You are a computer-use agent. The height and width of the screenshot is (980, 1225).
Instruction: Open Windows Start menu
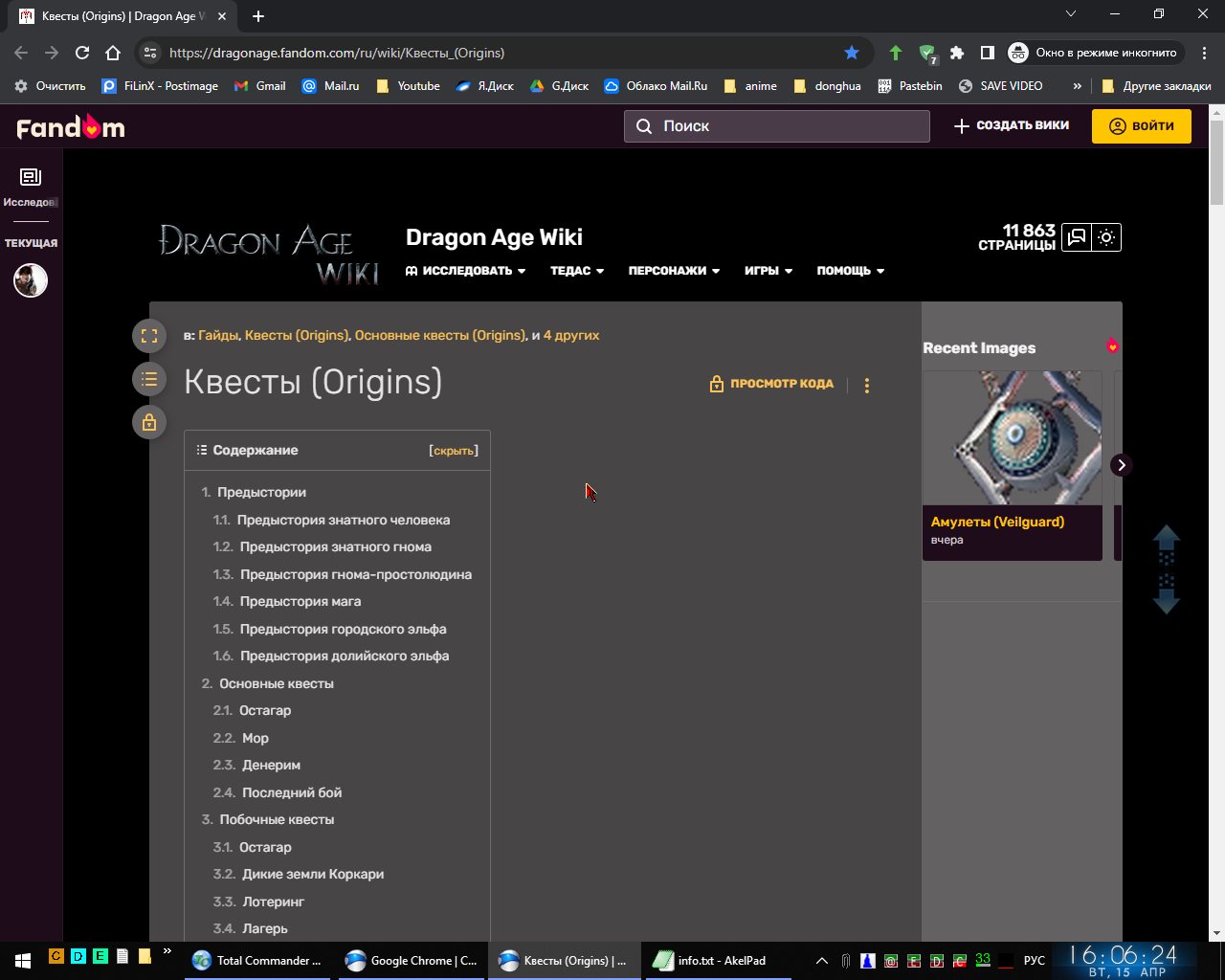(23, 959)
